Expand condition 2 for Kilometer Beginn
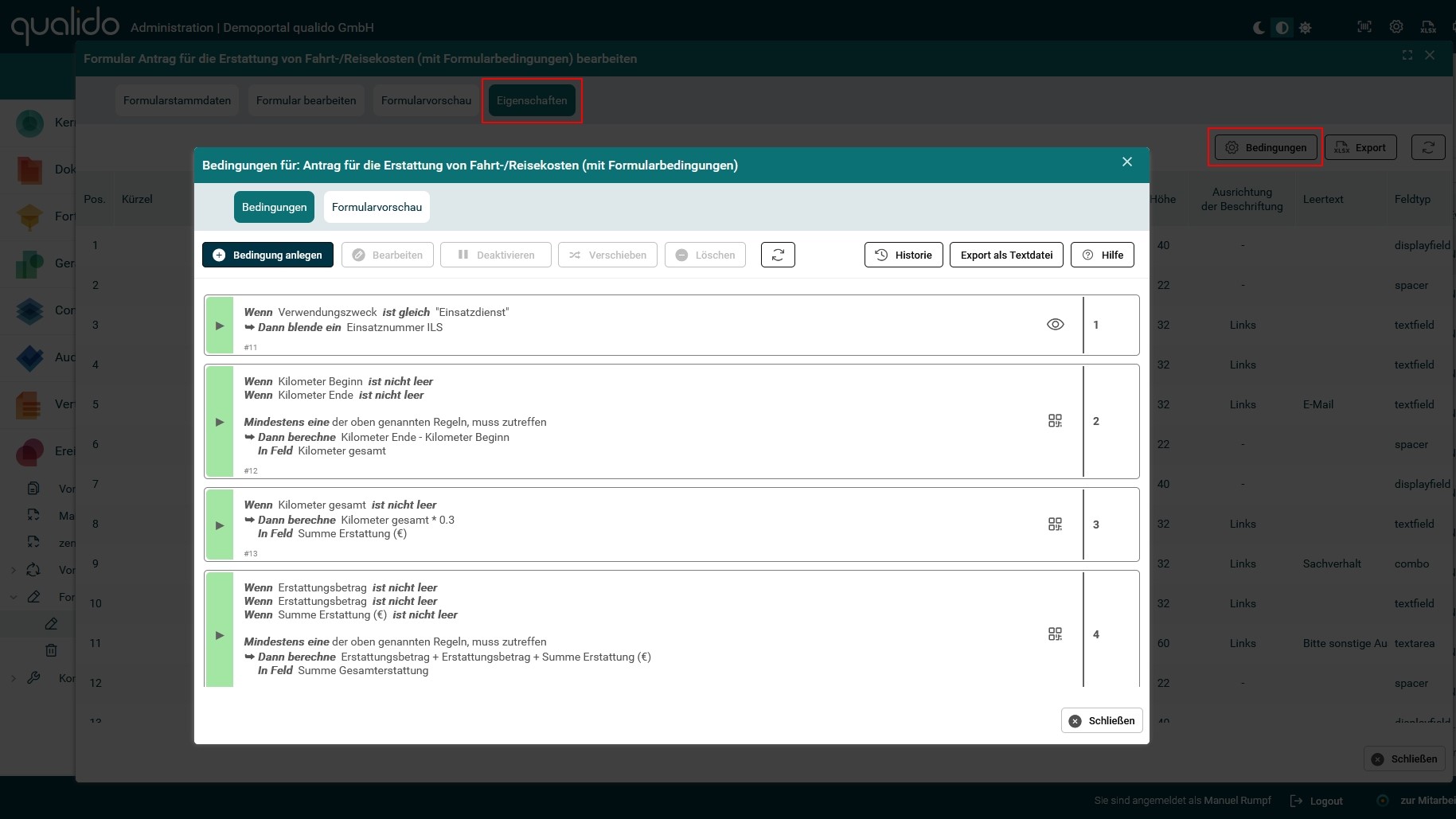Screen dimensions: 1456x819 (220, 422)
